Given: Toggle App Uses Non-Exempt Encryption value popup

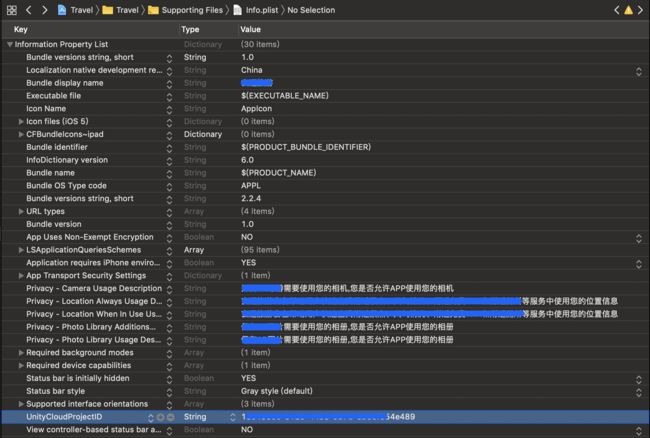Looking at the screenshot, I should click(x=639, y=238).
